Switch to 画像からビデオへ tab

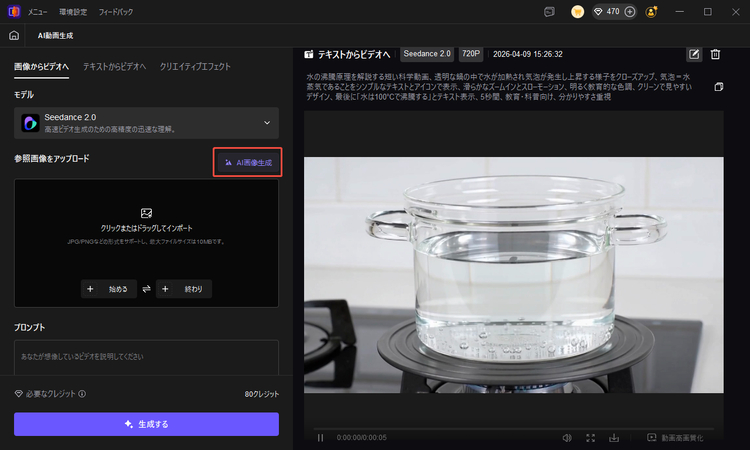pyautogui.click(x=41, y=66)
